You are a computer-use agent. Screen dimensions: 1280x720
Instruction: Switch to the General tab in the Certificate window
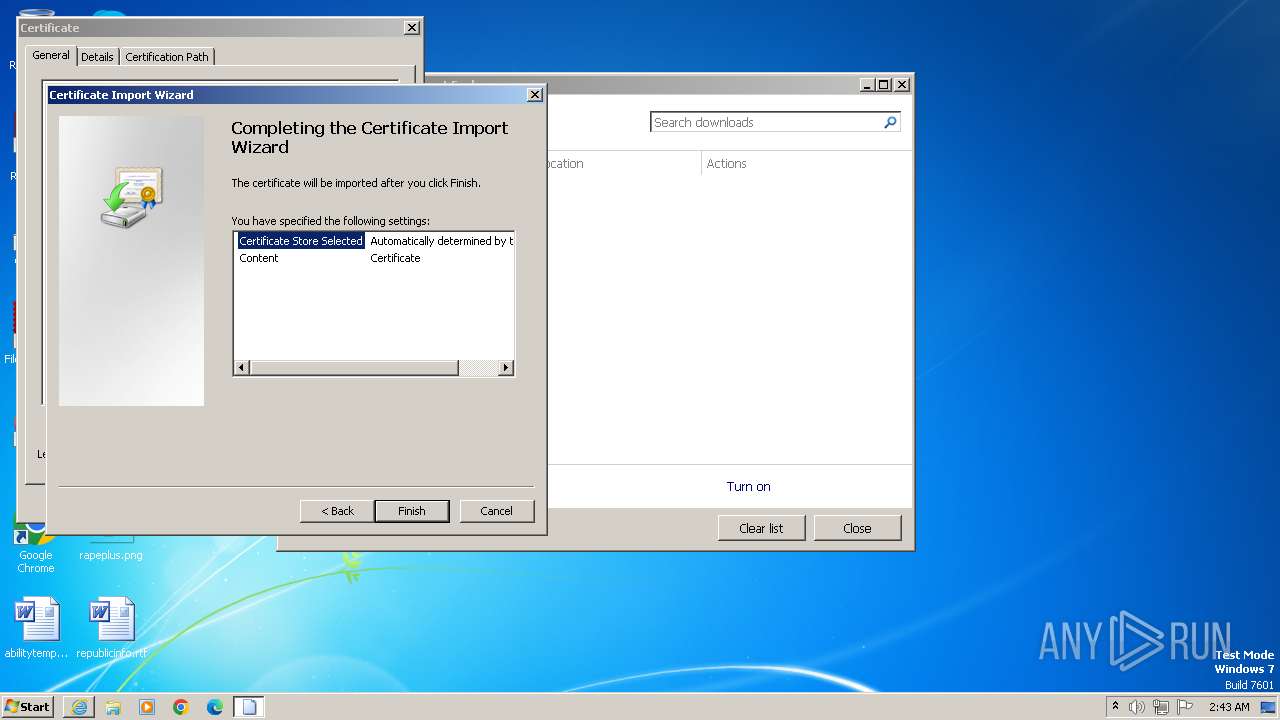click(x=51, y=55)
